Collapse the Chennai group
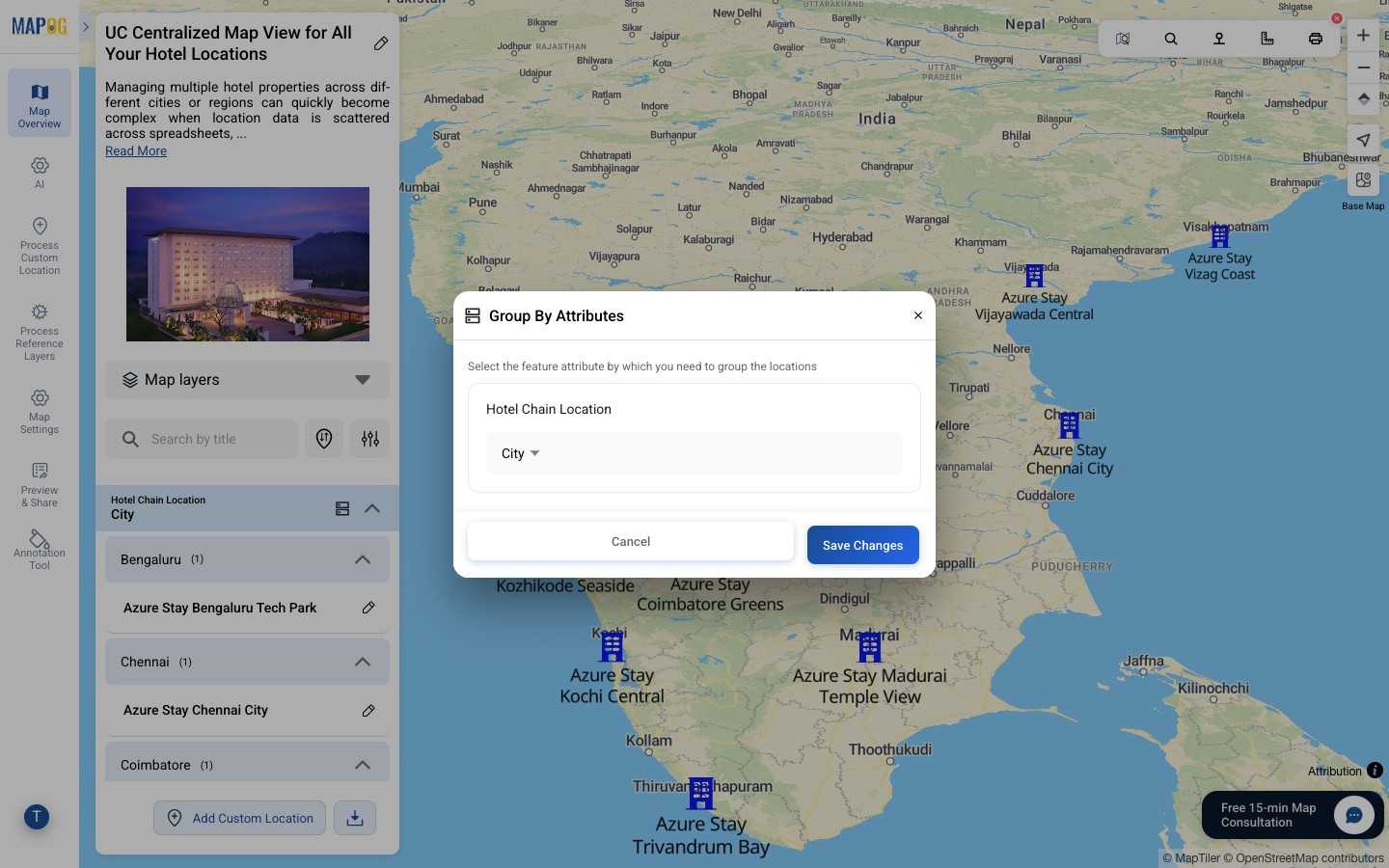The height and width of the screenshot is (868, 1389). tap(363, 662)
